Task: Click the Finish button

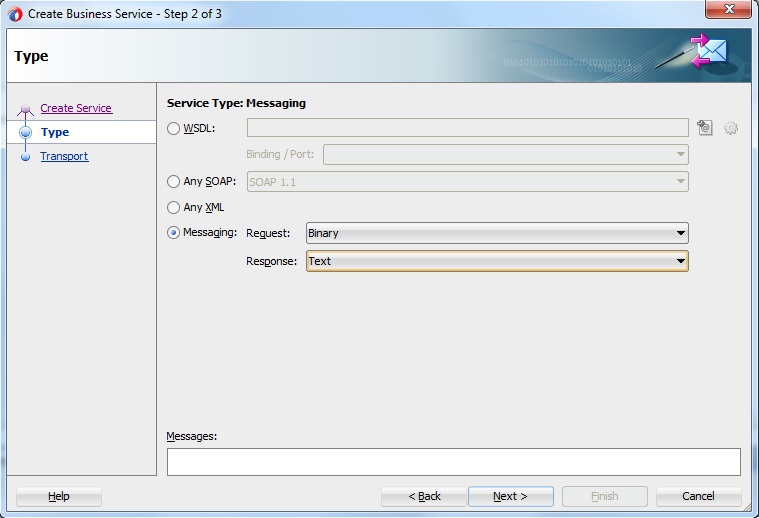Action: [x=605, y=497]
